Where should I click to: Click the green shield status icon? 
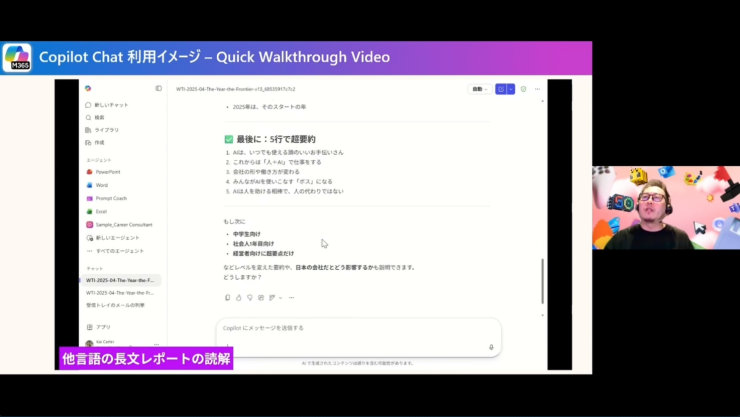(x=523, y=89)
